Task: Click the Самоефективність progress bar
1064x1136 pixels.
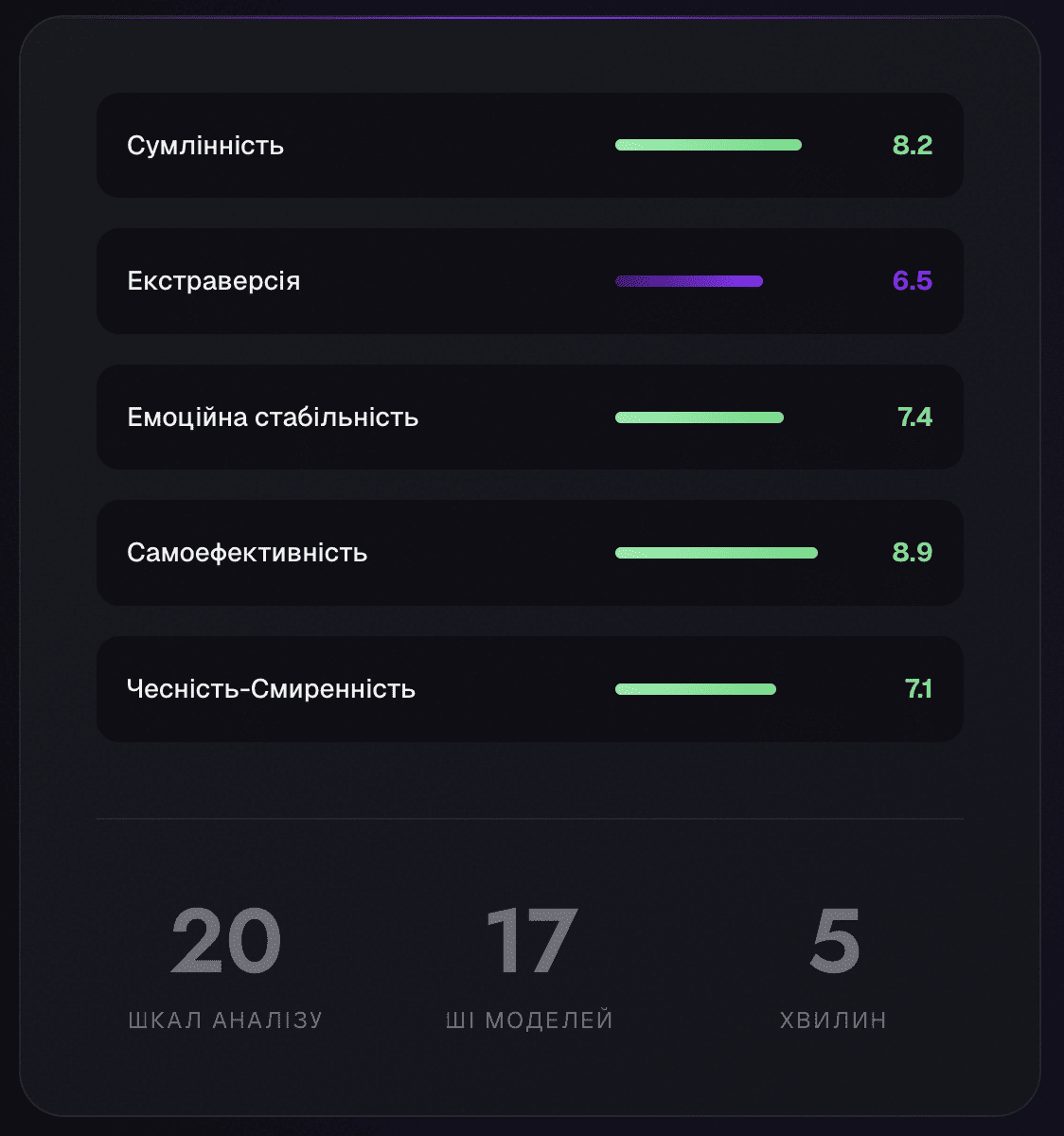Action: click(716, 553)
